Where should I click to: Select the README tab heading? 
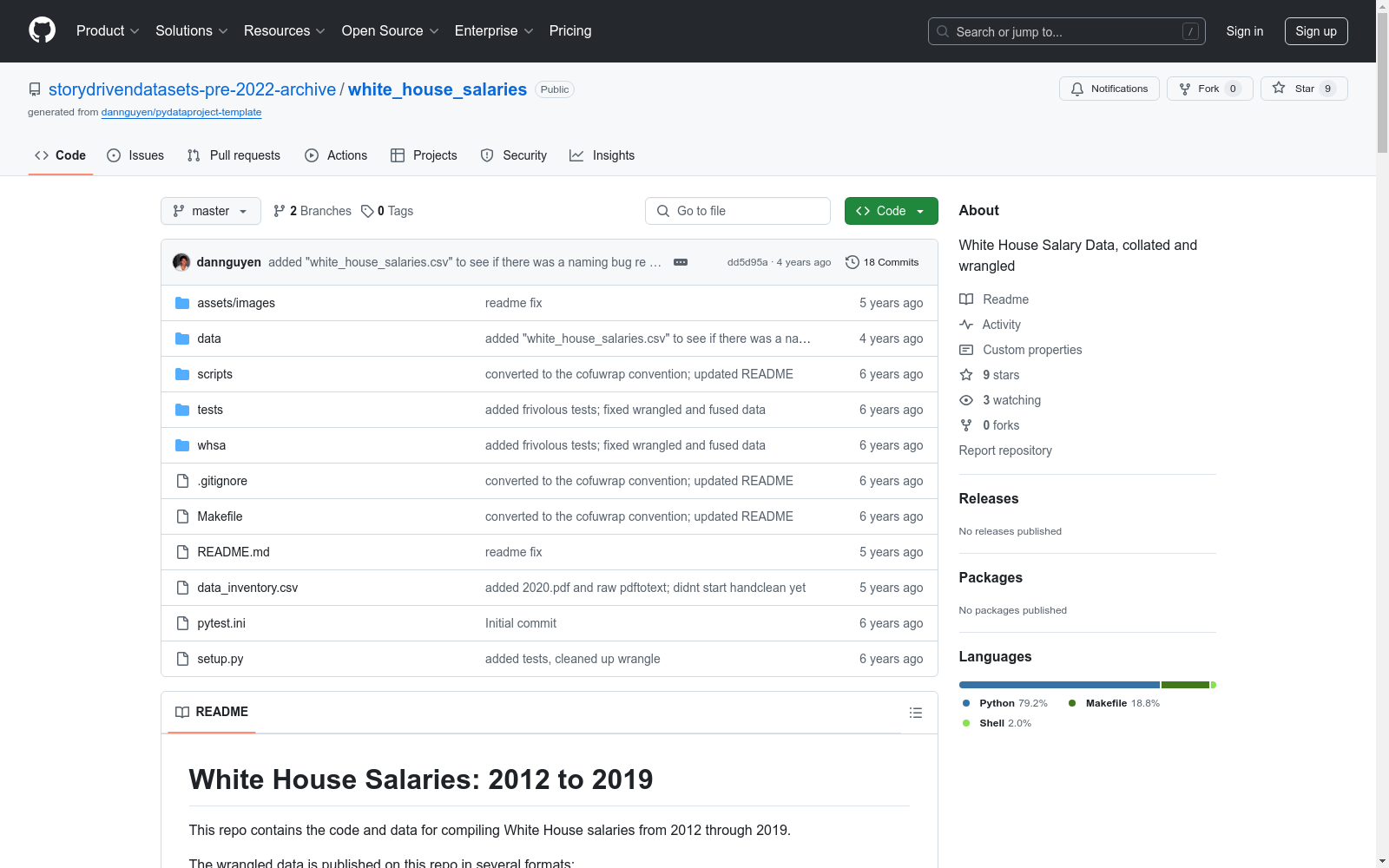pyautogui.click(x=212, y=712)
